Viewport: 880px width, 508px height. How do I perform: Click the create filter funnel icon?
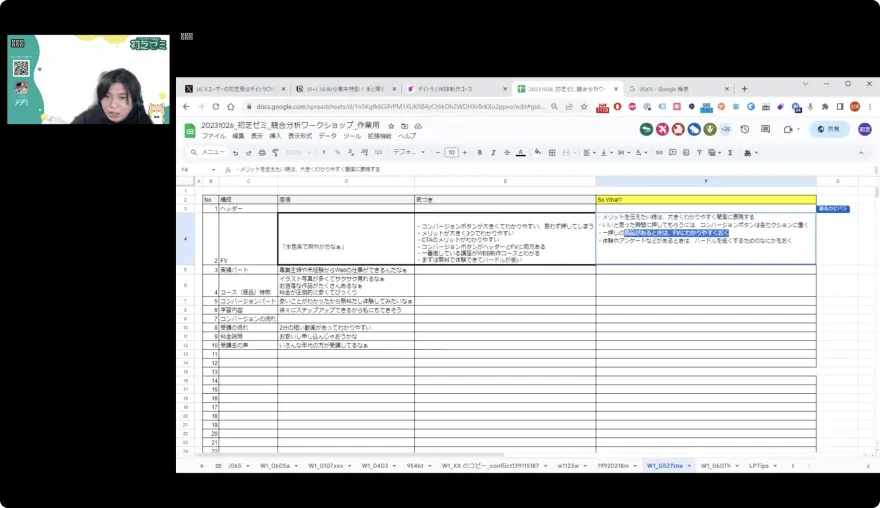[x=699, y=153]
